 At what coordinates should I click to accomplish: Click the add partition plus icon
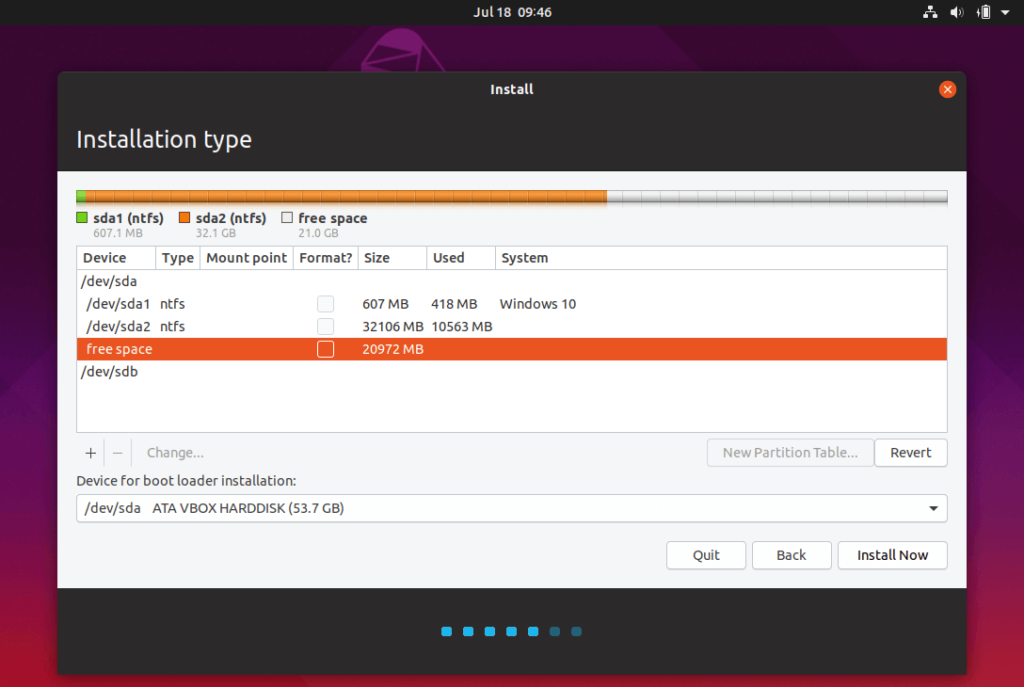tap(90, 452)
